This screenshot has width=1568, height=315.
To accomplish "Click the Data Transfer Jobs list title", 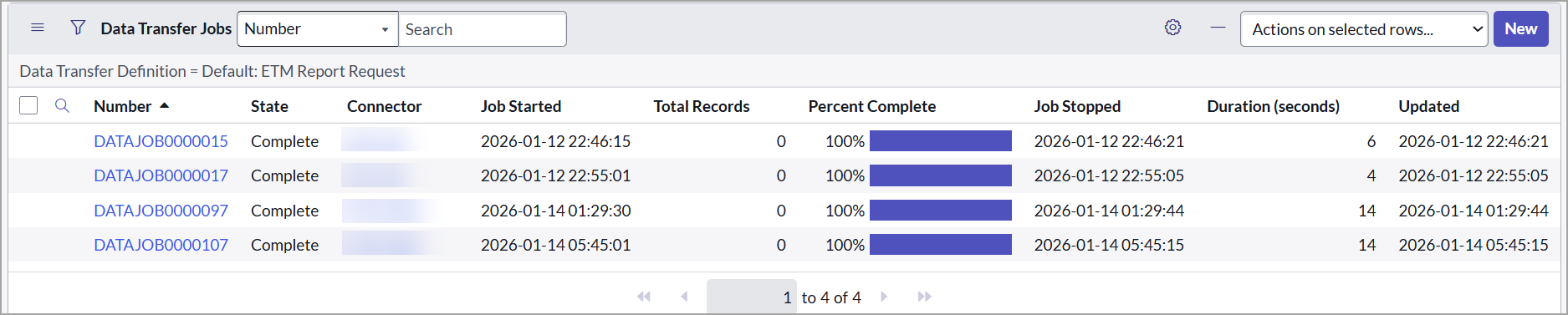I will [x=166, y=28].
